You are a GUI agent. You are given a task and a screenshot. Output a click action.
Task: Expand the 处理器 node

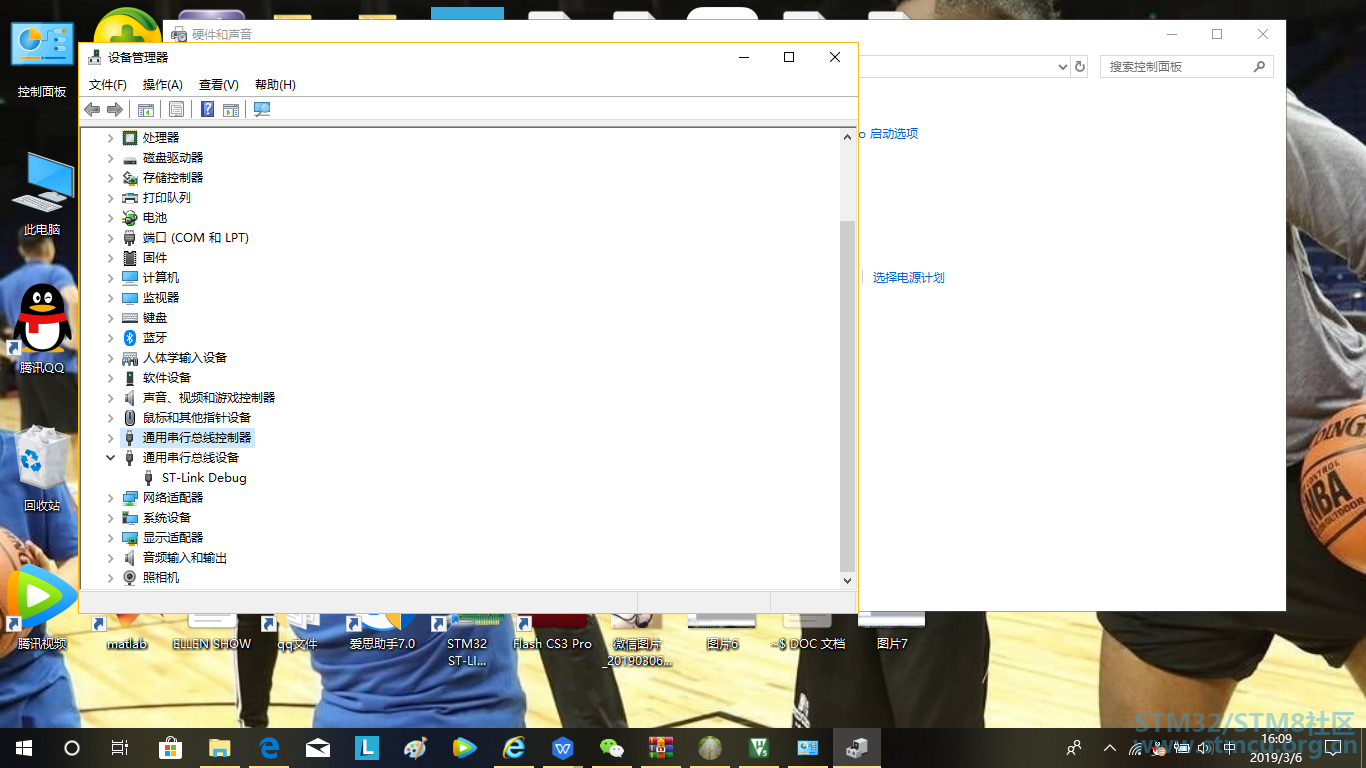point(111,138)
